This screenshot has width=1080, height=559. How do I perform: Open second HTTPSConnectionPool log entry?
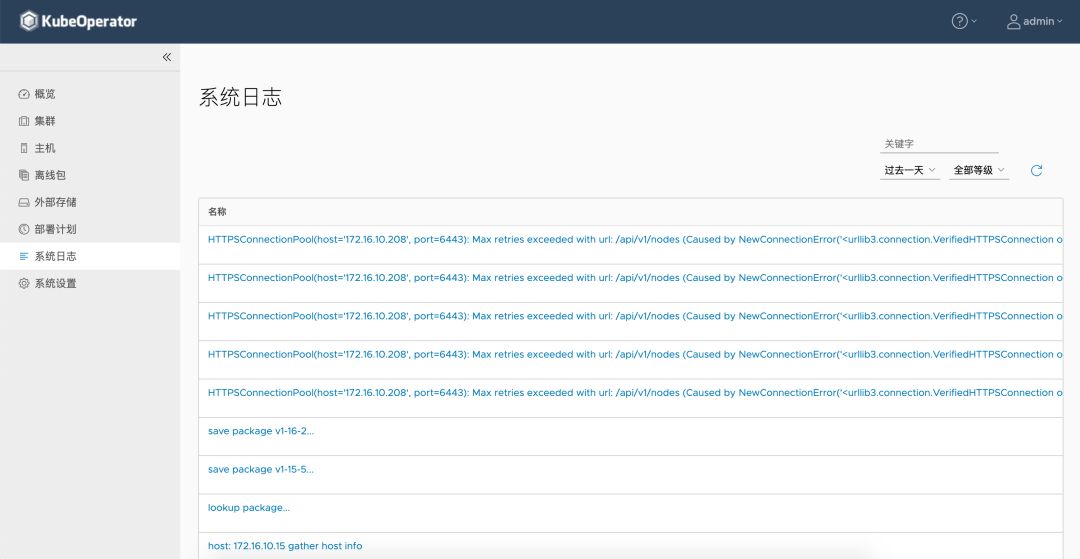point(635,278)
